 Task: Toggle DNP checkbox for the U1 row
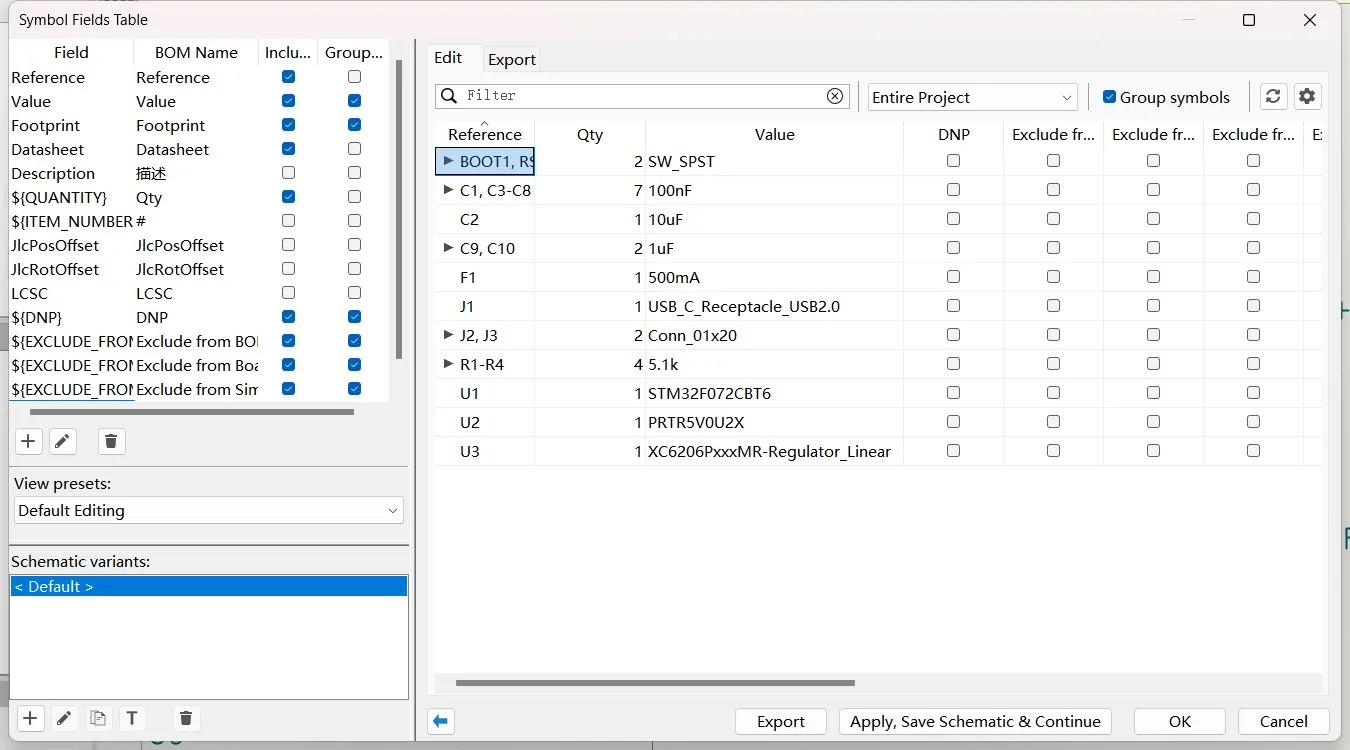953,393
